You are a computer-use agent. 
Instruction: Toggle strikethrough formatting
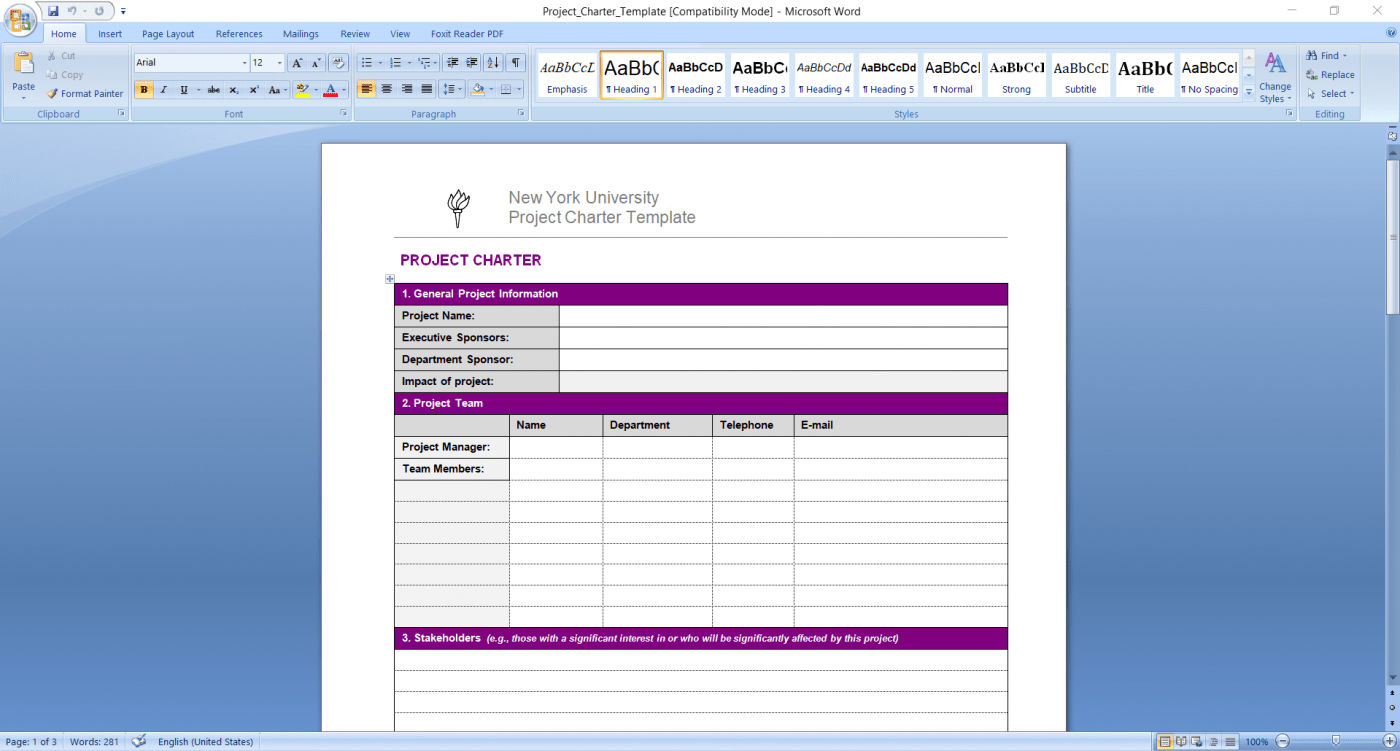(x=213, y=89)
